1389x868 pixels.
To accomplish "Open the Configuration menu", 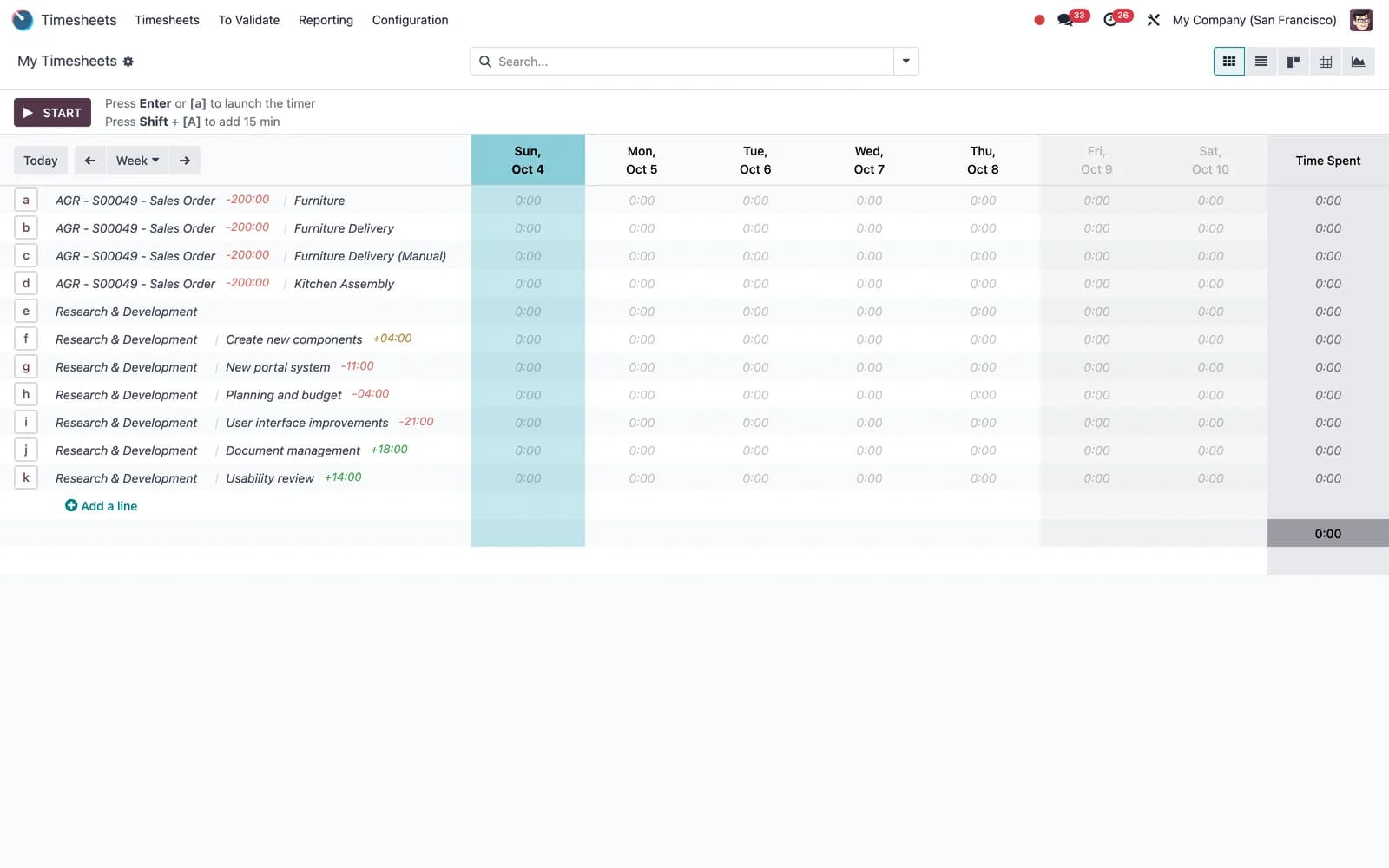I will coord(410,20).
